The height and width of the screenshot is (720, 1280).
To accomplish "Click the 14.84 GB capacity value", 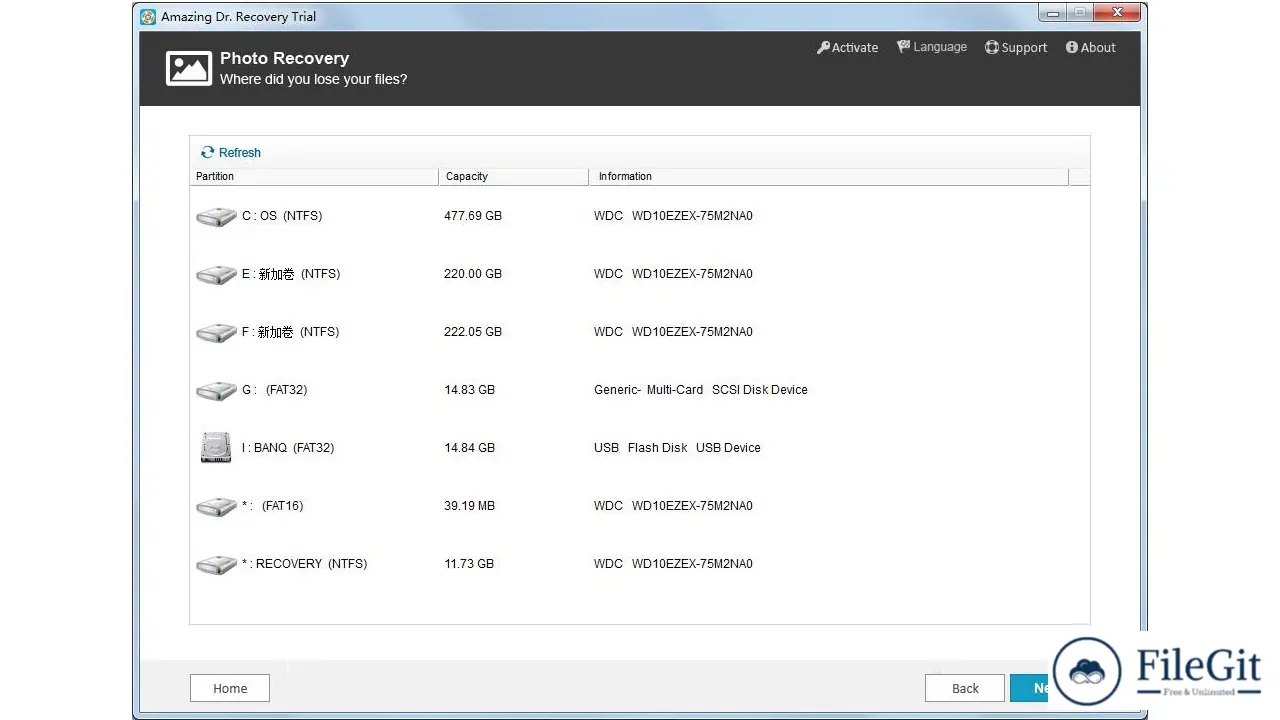I will [x=470, y=448].
